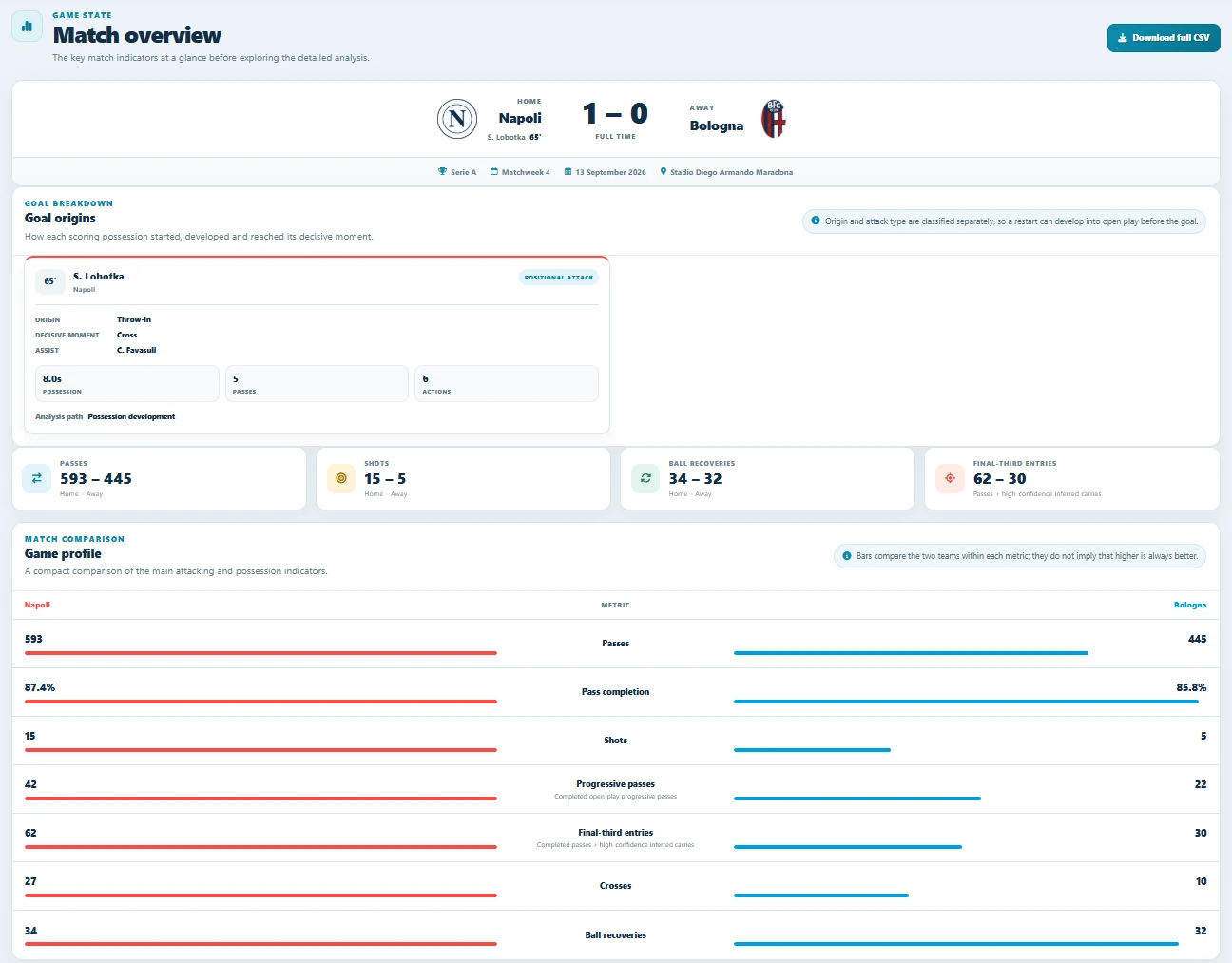Click Napoli's red bar in the Passes row
Viewport: 1232px width, 963px height.
click(x=260, y=653)
